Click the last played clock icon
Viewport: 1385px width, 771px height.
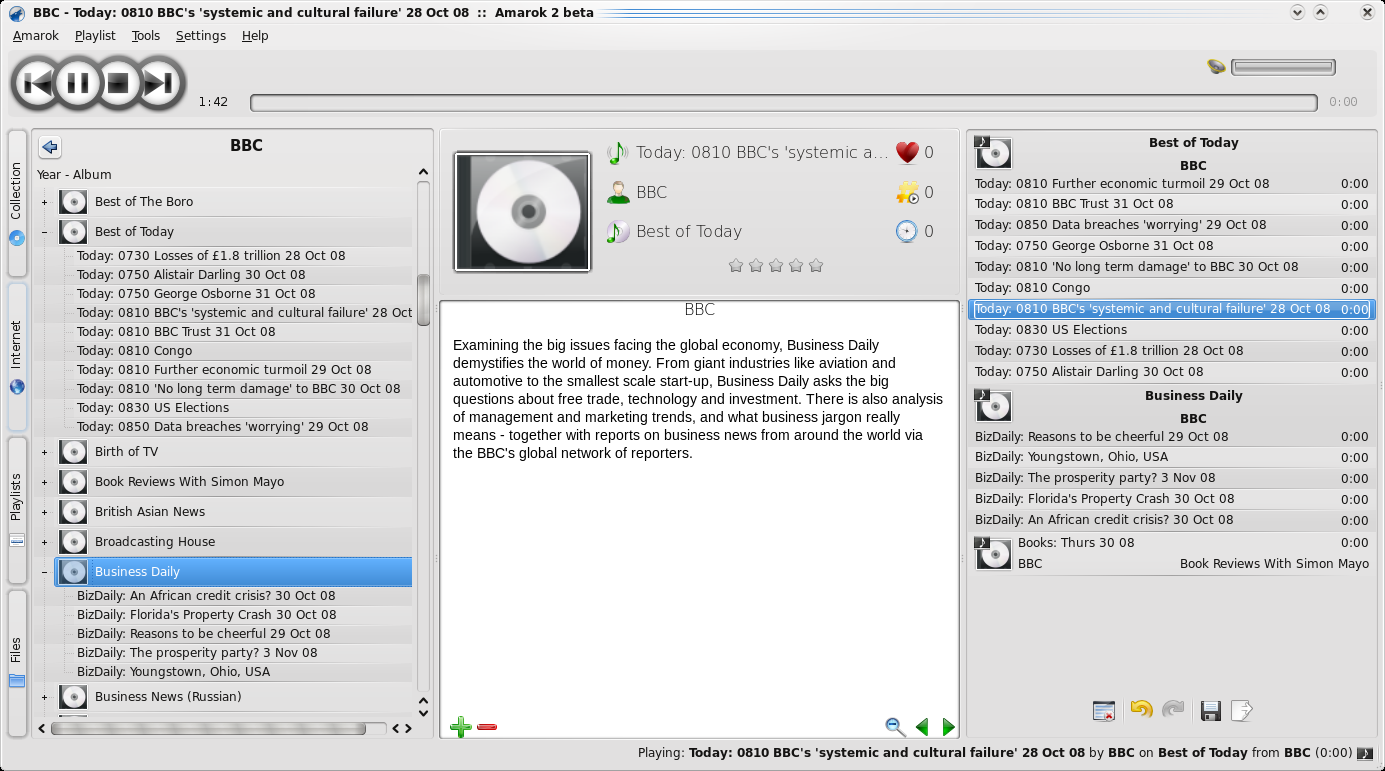click(x=906, y=232)
